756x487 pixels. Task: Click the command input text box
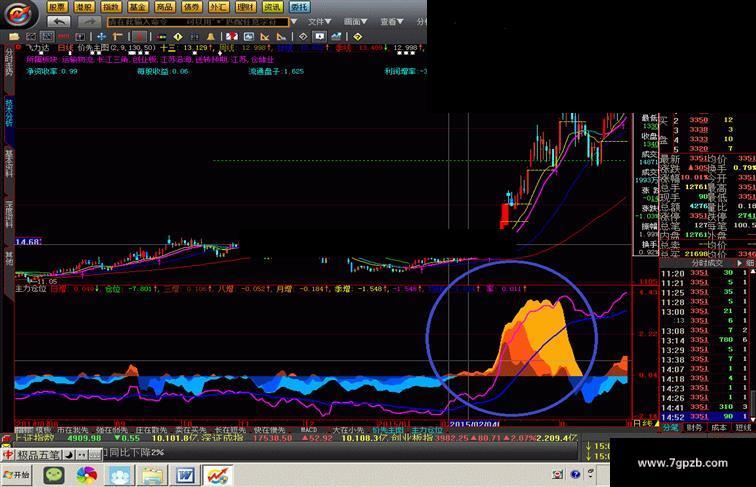198,22
